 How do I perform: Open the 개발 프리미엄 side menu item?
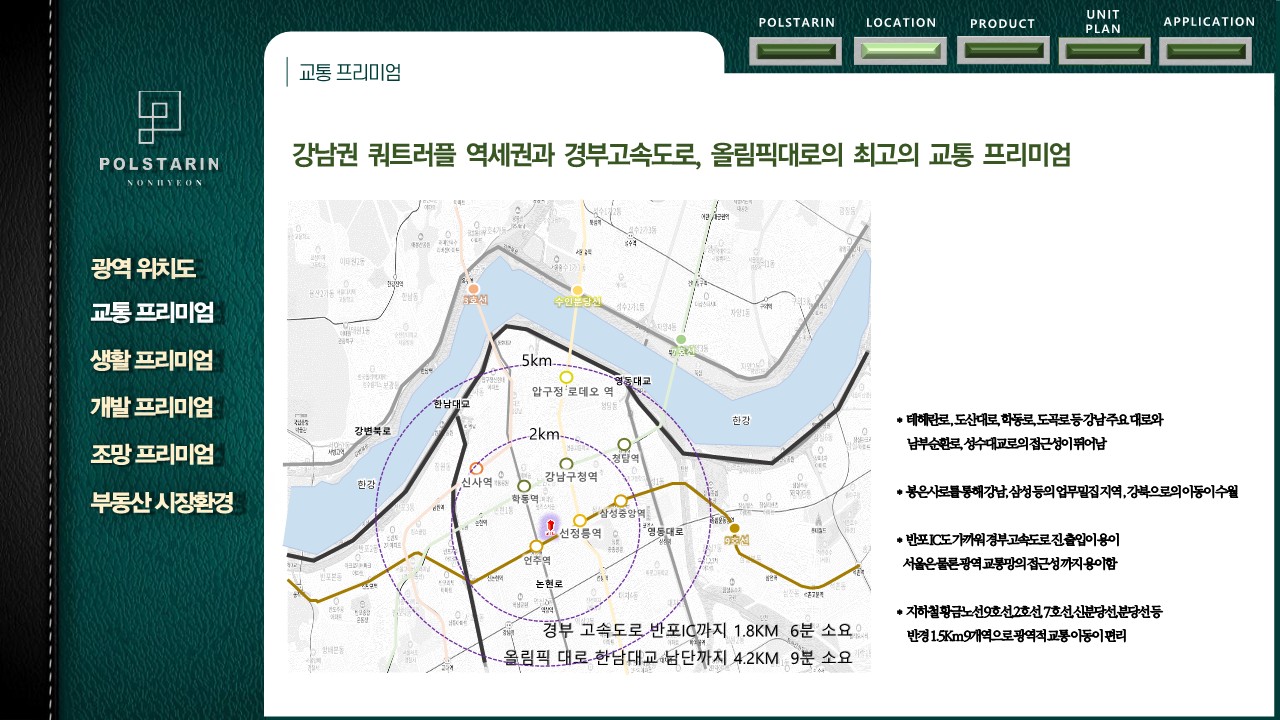click(x=152, y=407)
